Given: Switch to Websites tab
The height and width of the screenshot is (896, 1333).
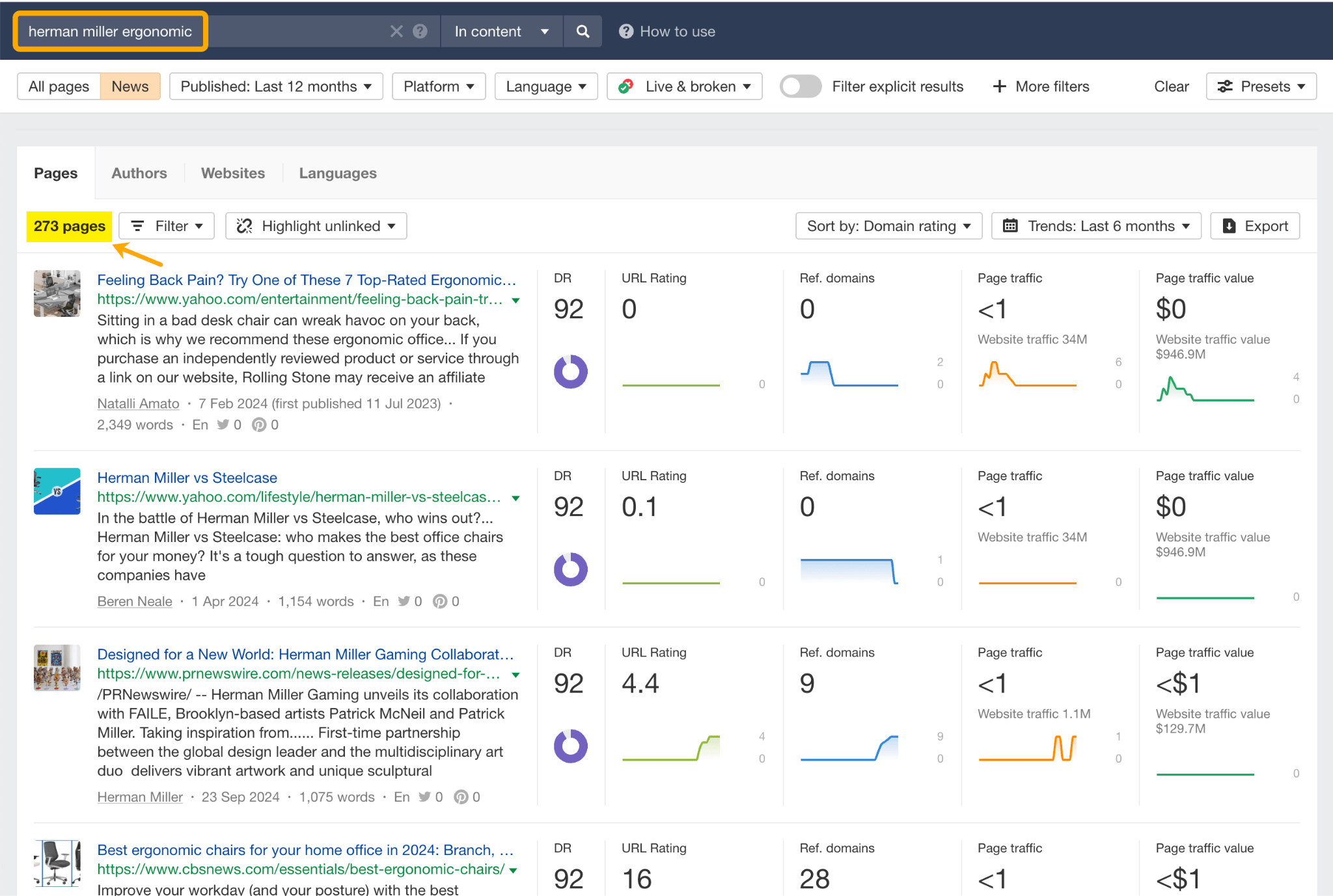Looking at the screenshot, I should point(233,173).
